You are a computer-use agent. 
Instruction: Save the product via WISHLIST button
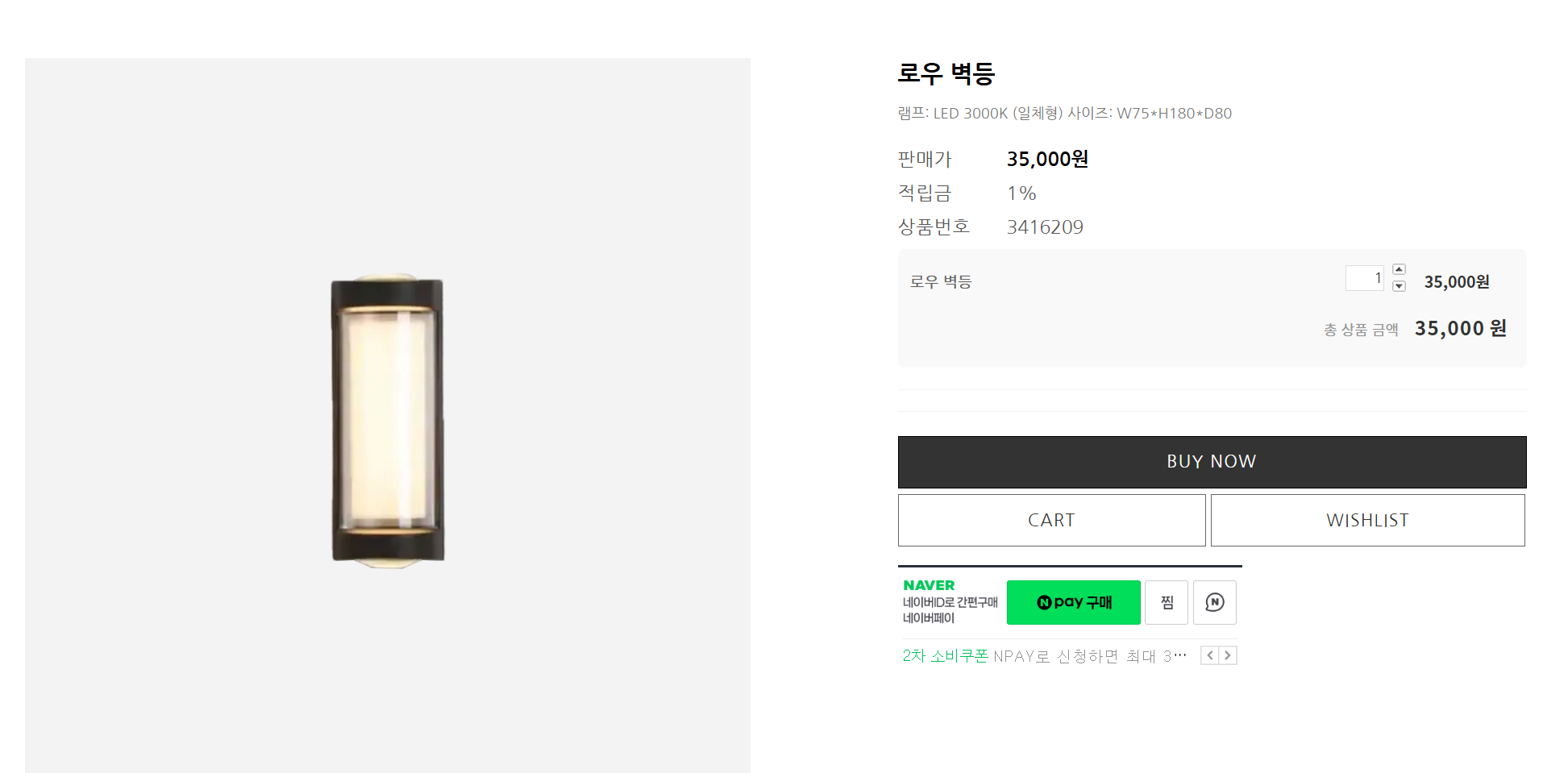tap(1367, 520)
